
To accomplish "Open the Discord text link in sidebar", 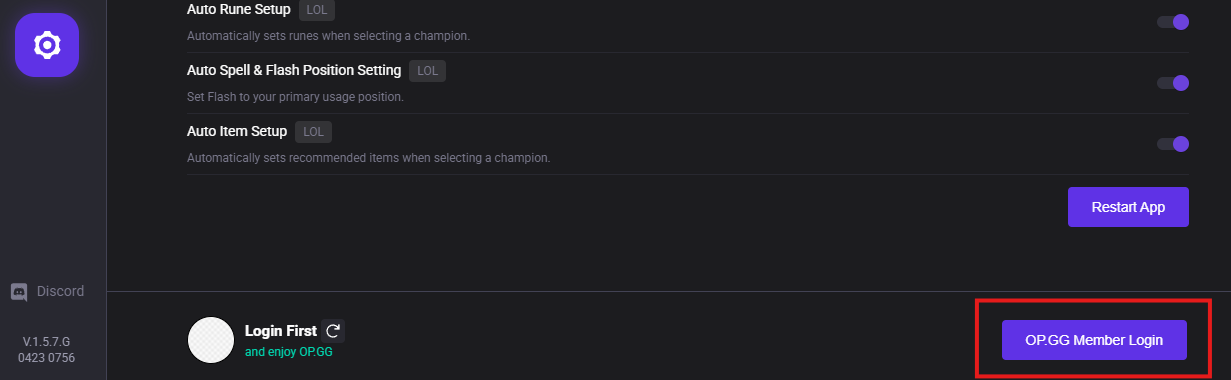I will (x=60, y=292).
